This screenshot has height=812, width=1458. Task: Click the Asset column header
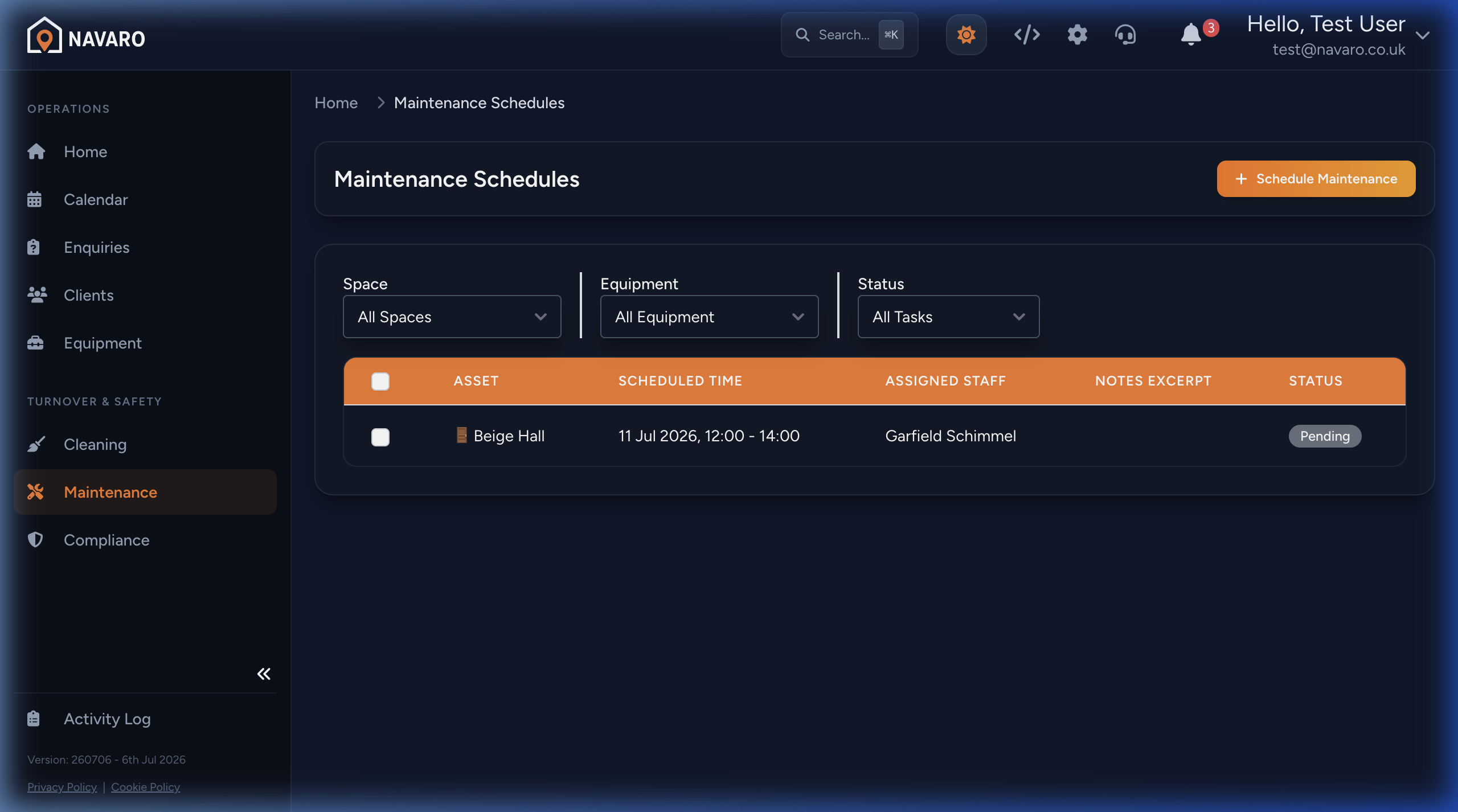coord(476,381)
